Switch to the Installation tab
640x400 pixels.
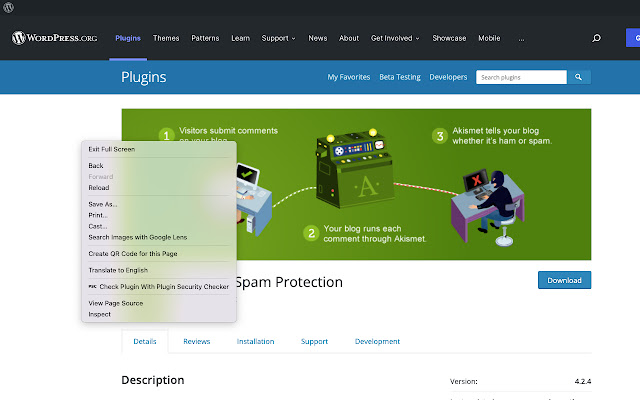pyautogui.click(x=255, y=341)
